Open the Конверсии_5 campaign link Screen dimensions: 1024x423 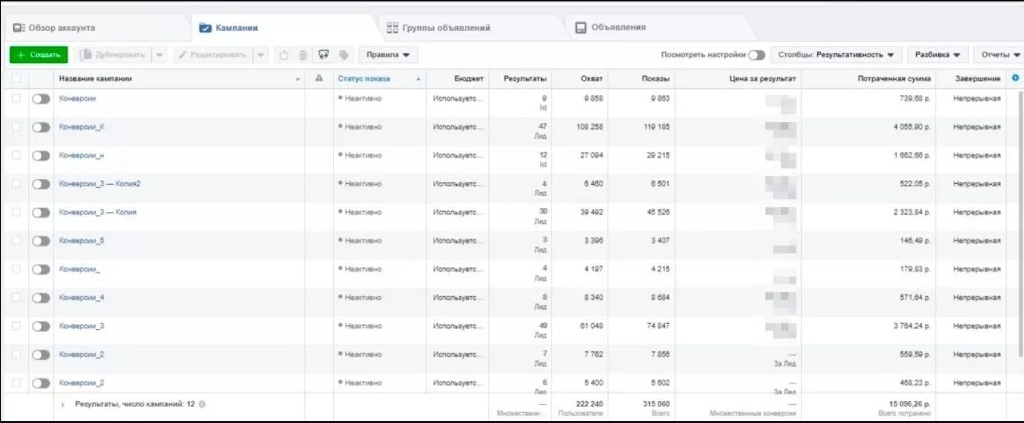[82, 240]
